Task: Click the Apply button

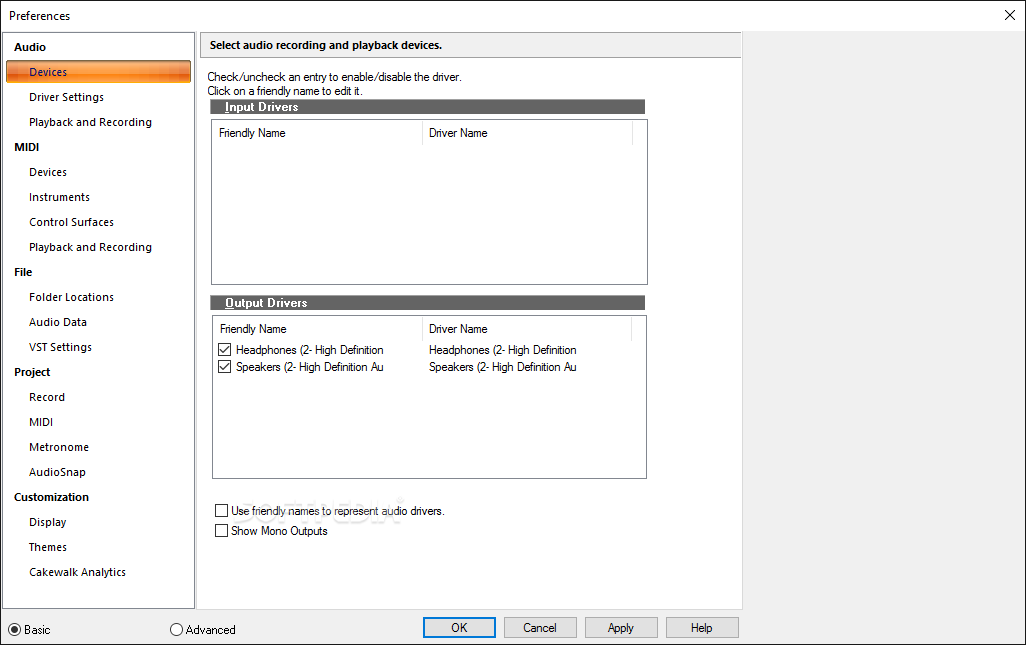Action: (621, 627)
